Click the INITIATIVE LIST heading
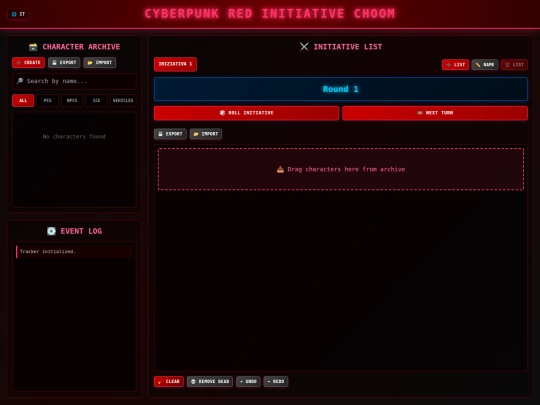 [348, 47]
